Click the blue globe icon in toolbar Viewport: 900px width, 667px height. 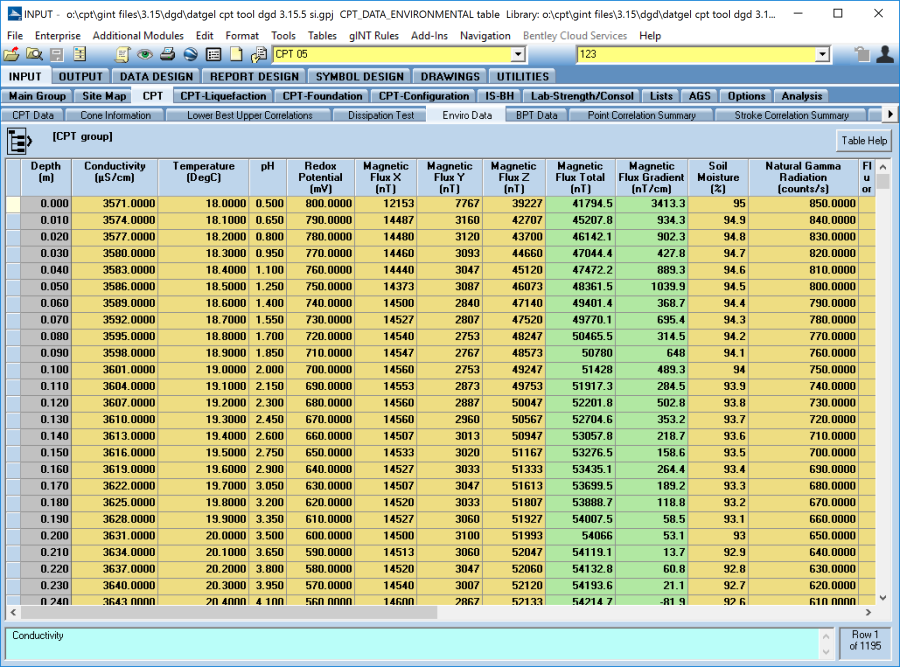[190, 54]
